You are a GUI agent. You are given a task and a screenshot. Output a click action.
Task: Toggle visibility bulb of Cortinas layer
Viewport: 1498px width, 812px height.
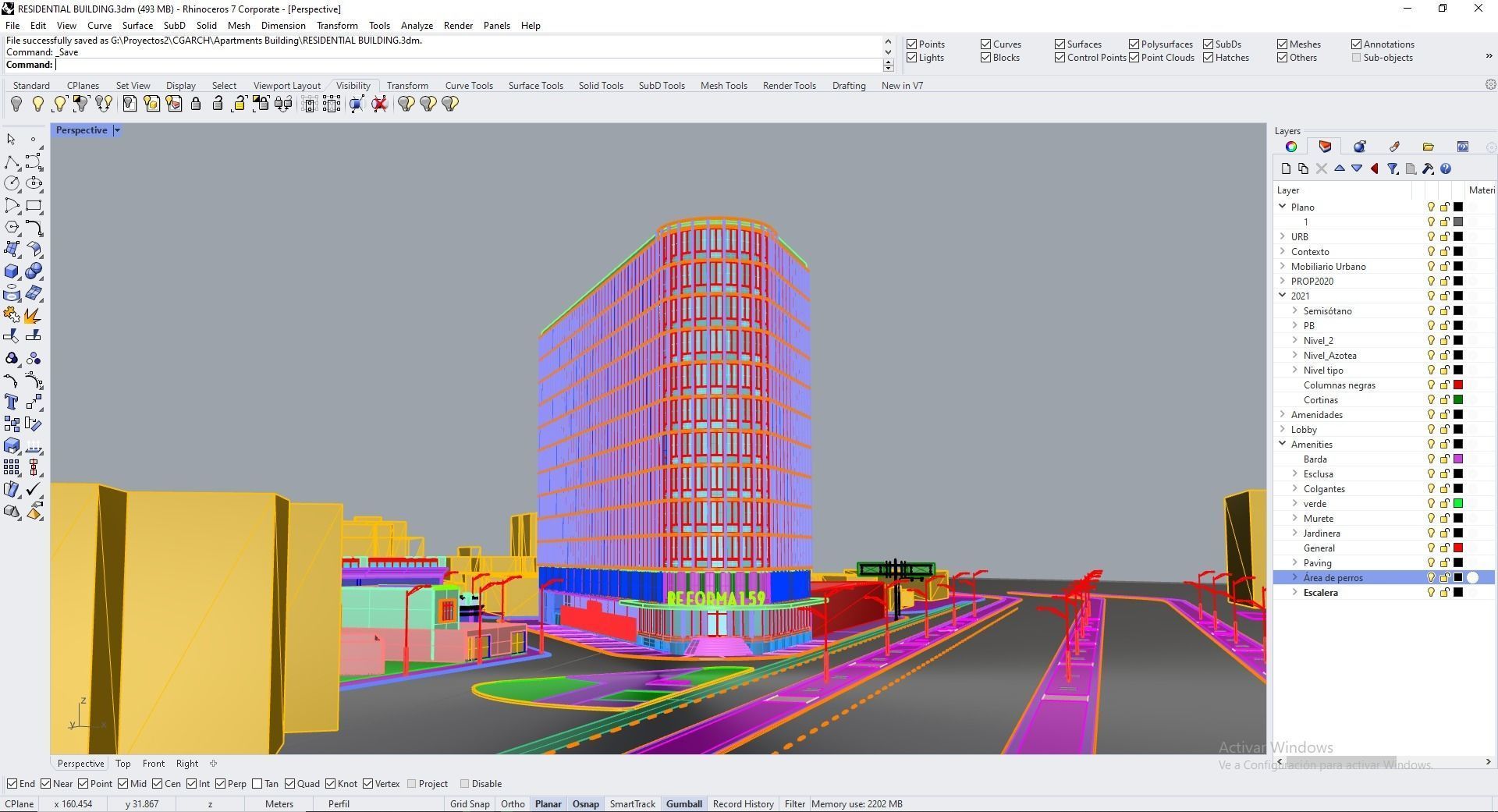[1431, 400]
